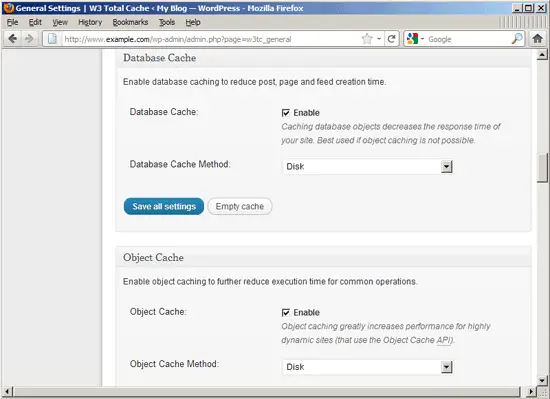550x399 pixels.
Task: Click the Firefox logo in title bar
Action: click(8, 8)
